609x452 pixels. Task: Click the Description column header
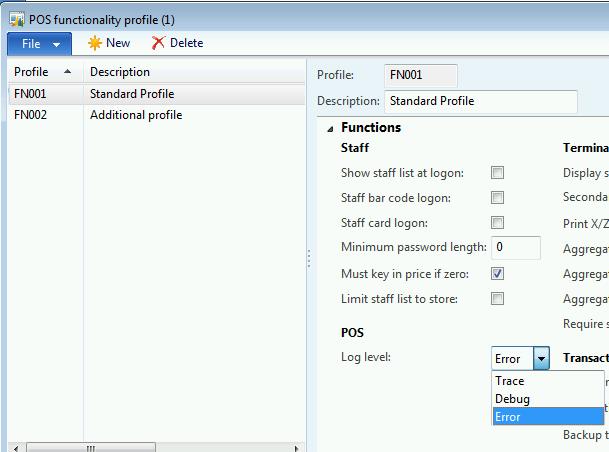point(120,72)
